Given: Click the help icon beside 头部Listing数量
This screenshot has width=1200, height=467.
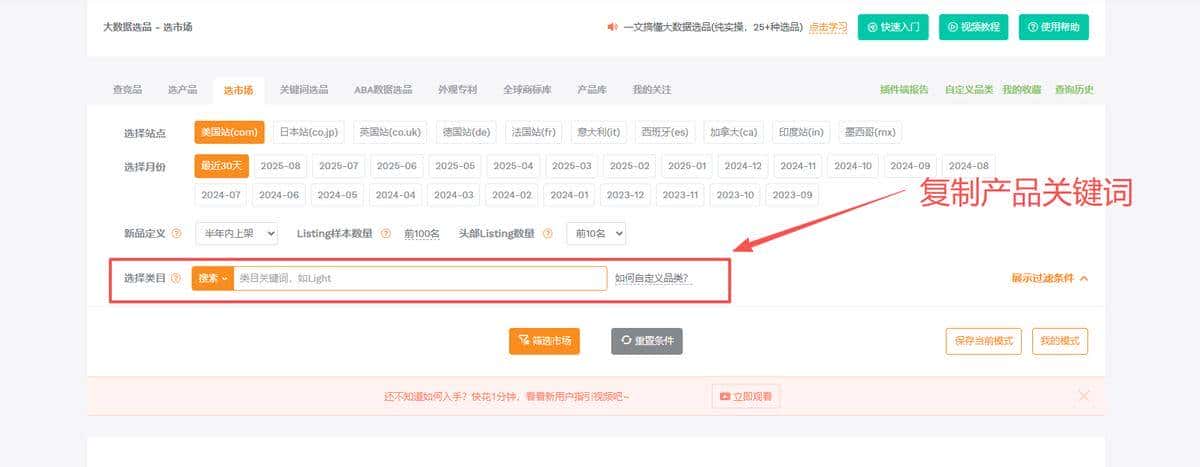Looking at the screenshot, I should tap(548, 234).
